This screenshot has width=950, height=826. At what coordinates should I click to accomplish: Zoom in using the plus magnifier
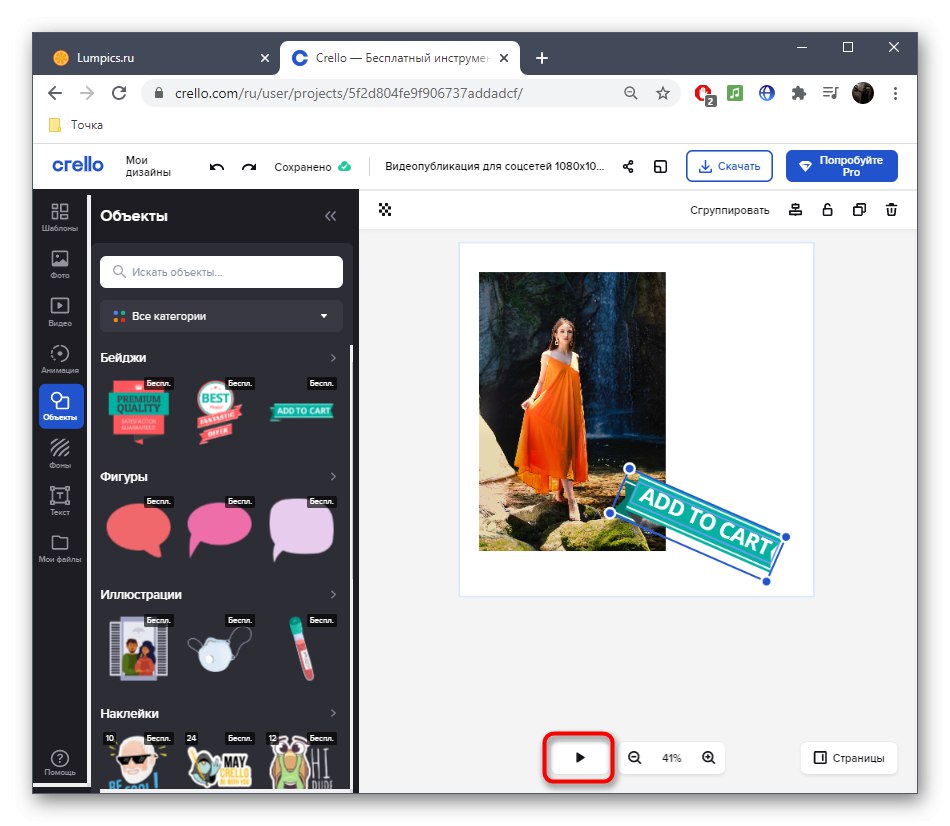pyautogui.click(x=708, y=758)
